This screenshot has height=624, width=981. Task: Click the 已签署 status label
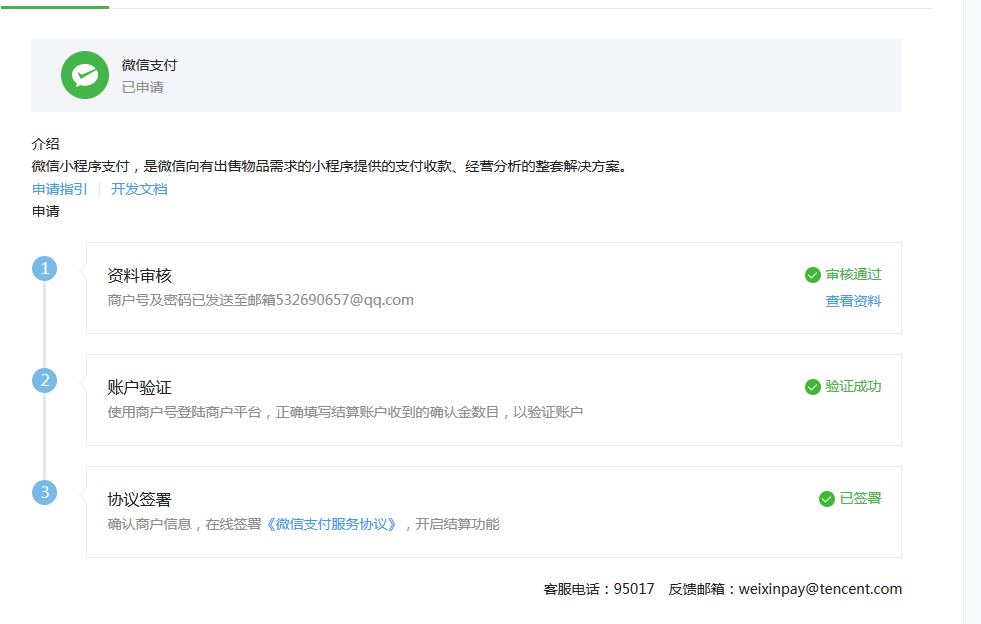[860, 498]
